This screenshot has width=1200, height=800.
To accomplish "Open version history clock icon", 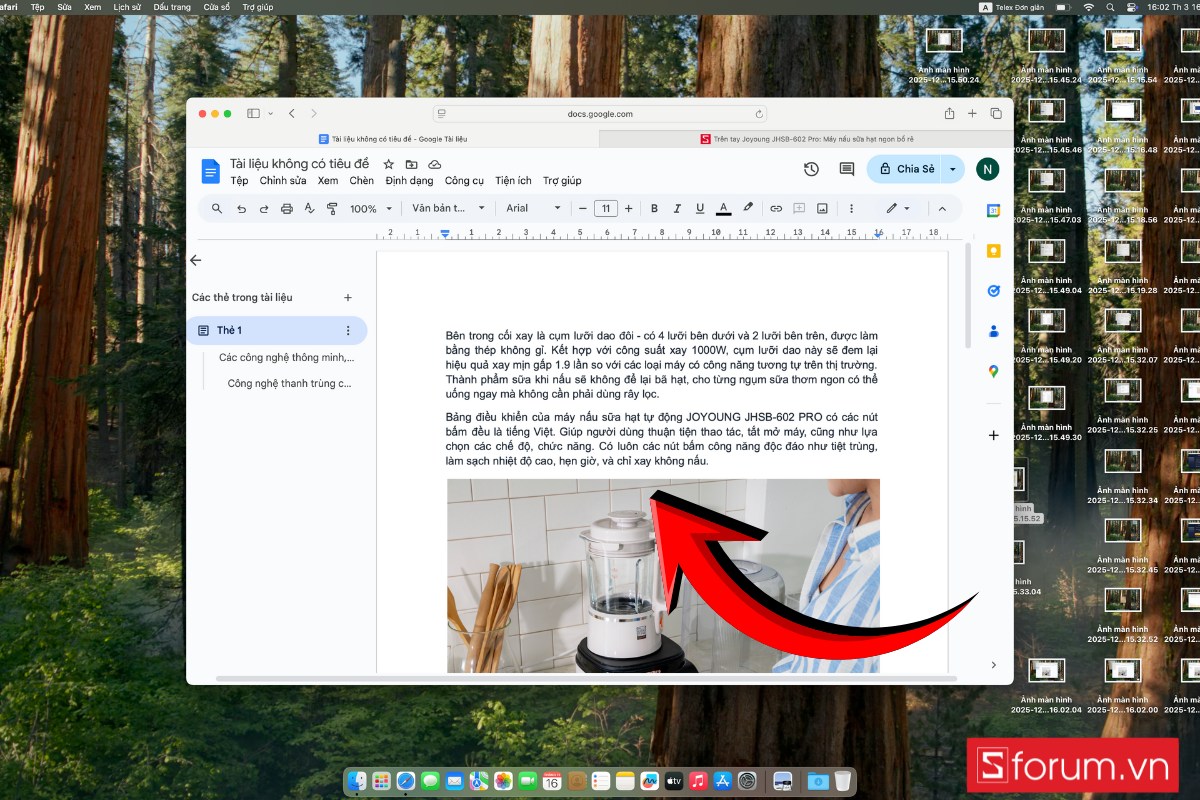I will pos(811,170).
